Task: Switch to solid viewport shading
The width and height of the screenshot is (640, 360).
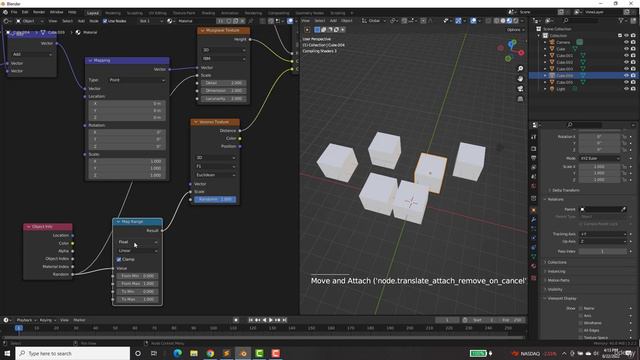Action: [503, 21]
